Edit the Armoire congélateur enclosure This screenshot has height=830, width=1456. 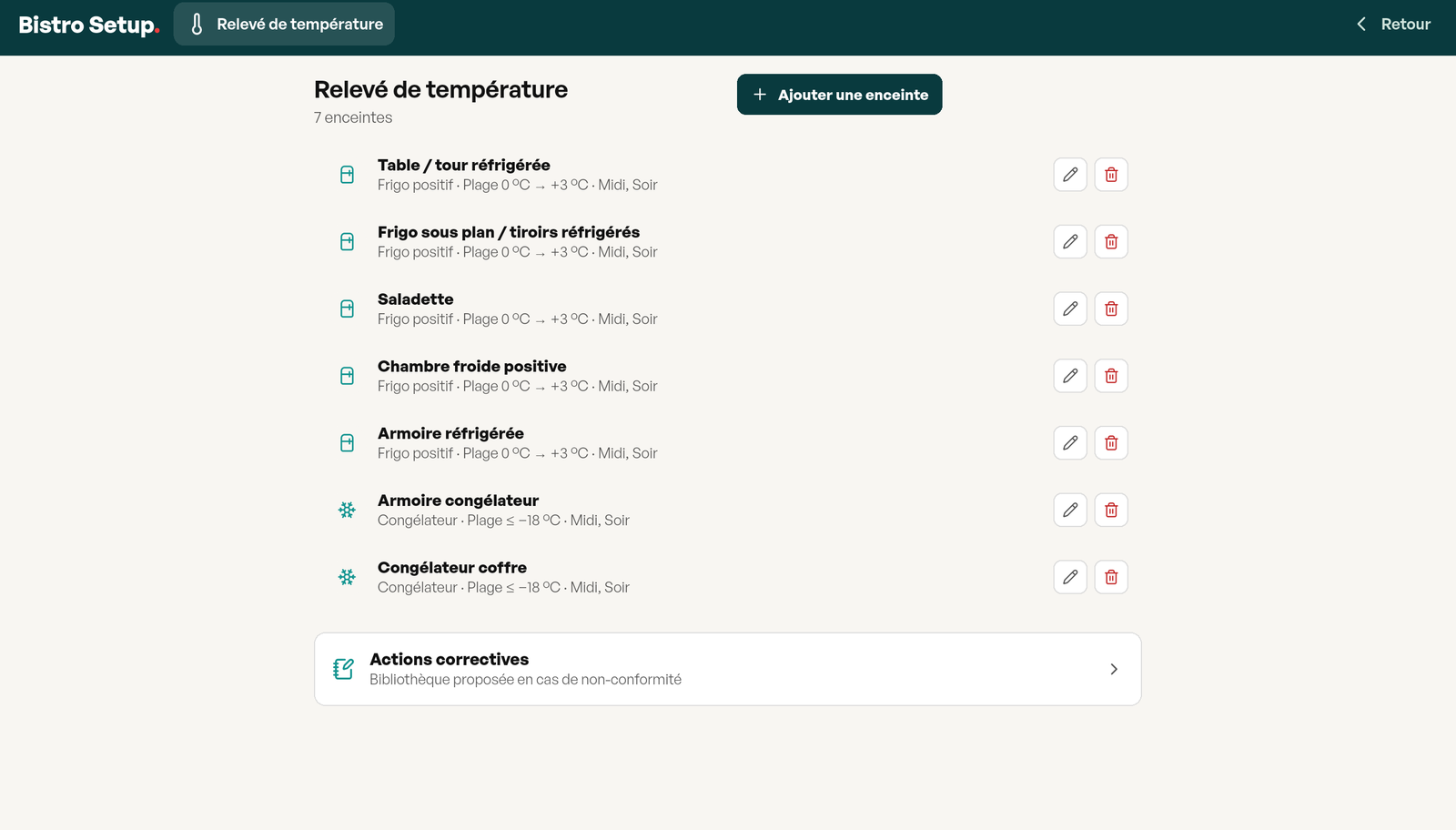1070,510
